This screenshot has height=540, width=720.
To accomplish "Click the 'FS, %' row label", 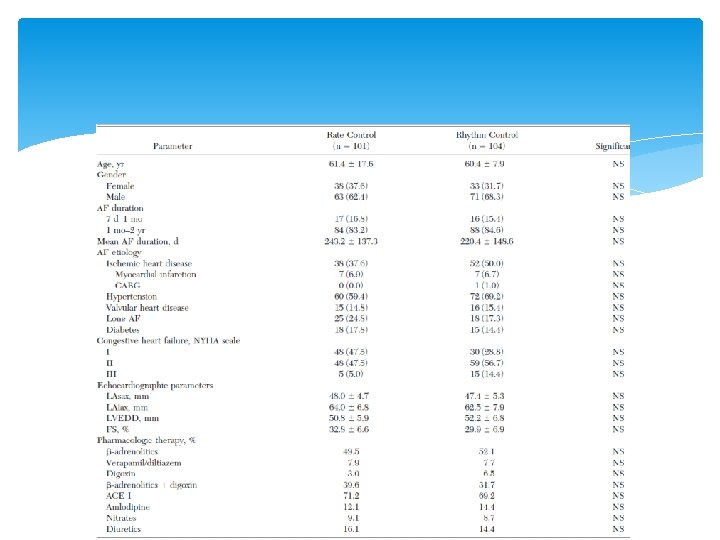I will pyautogui.click(x=118, y=429).
